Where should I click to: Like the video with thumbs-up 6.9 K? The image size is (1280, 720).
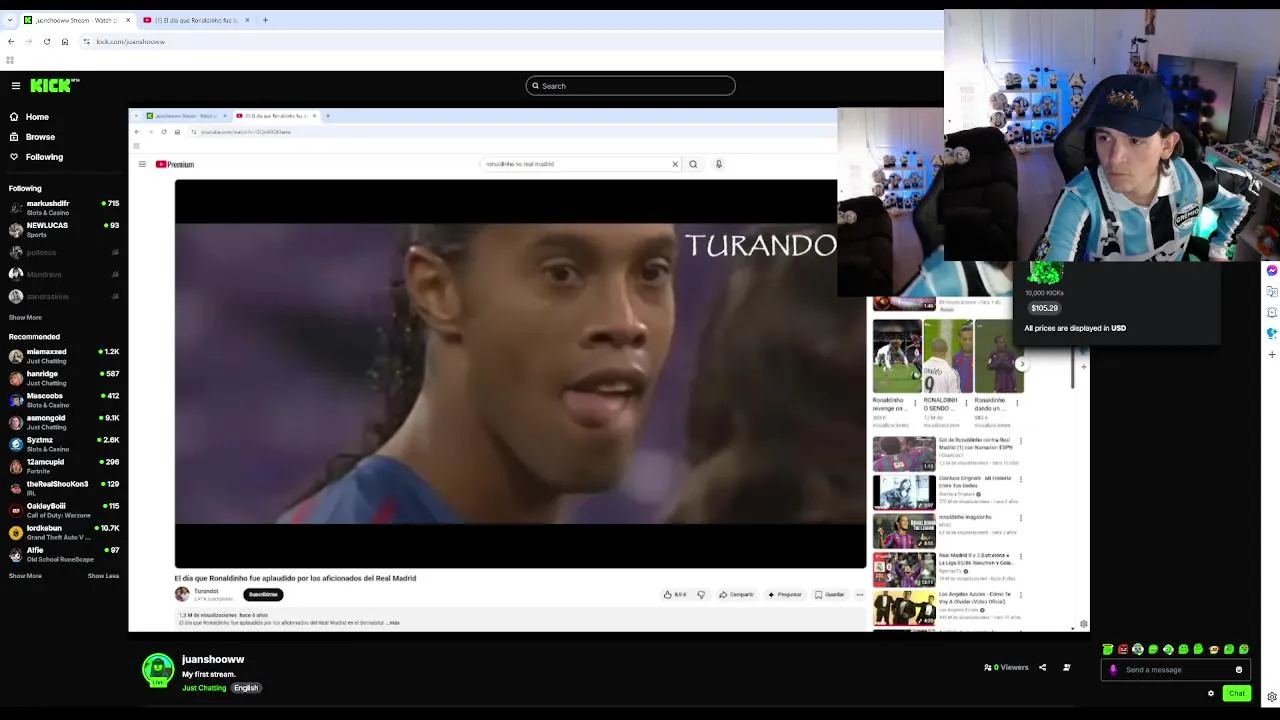click(x=675, y=595)
